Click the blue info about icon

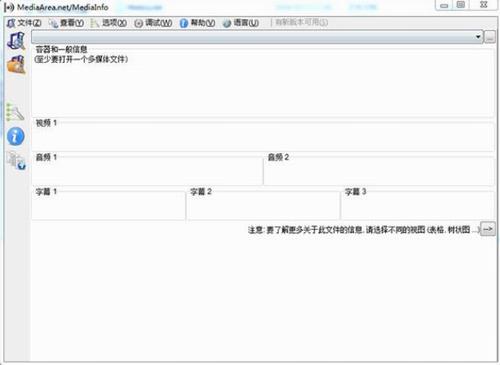click(x=16, y=136)
